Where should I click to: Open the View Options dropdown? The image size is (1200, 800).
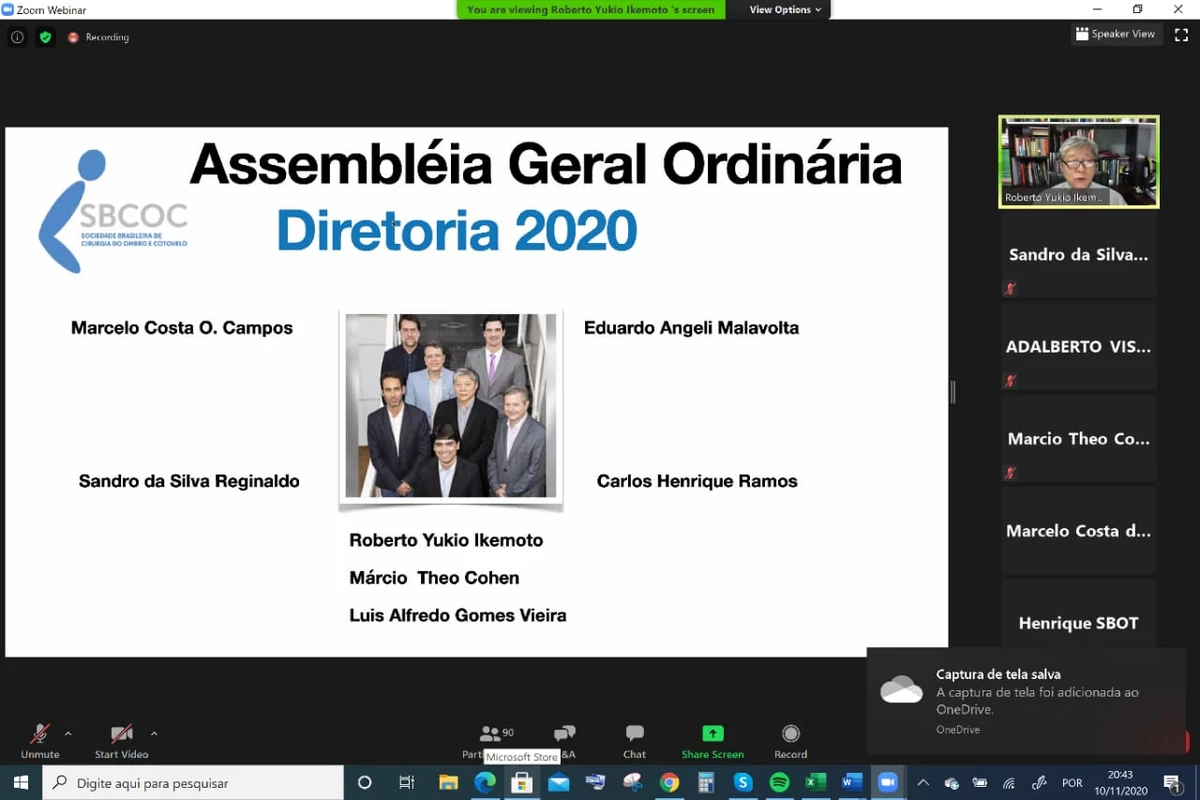(786, 10)
